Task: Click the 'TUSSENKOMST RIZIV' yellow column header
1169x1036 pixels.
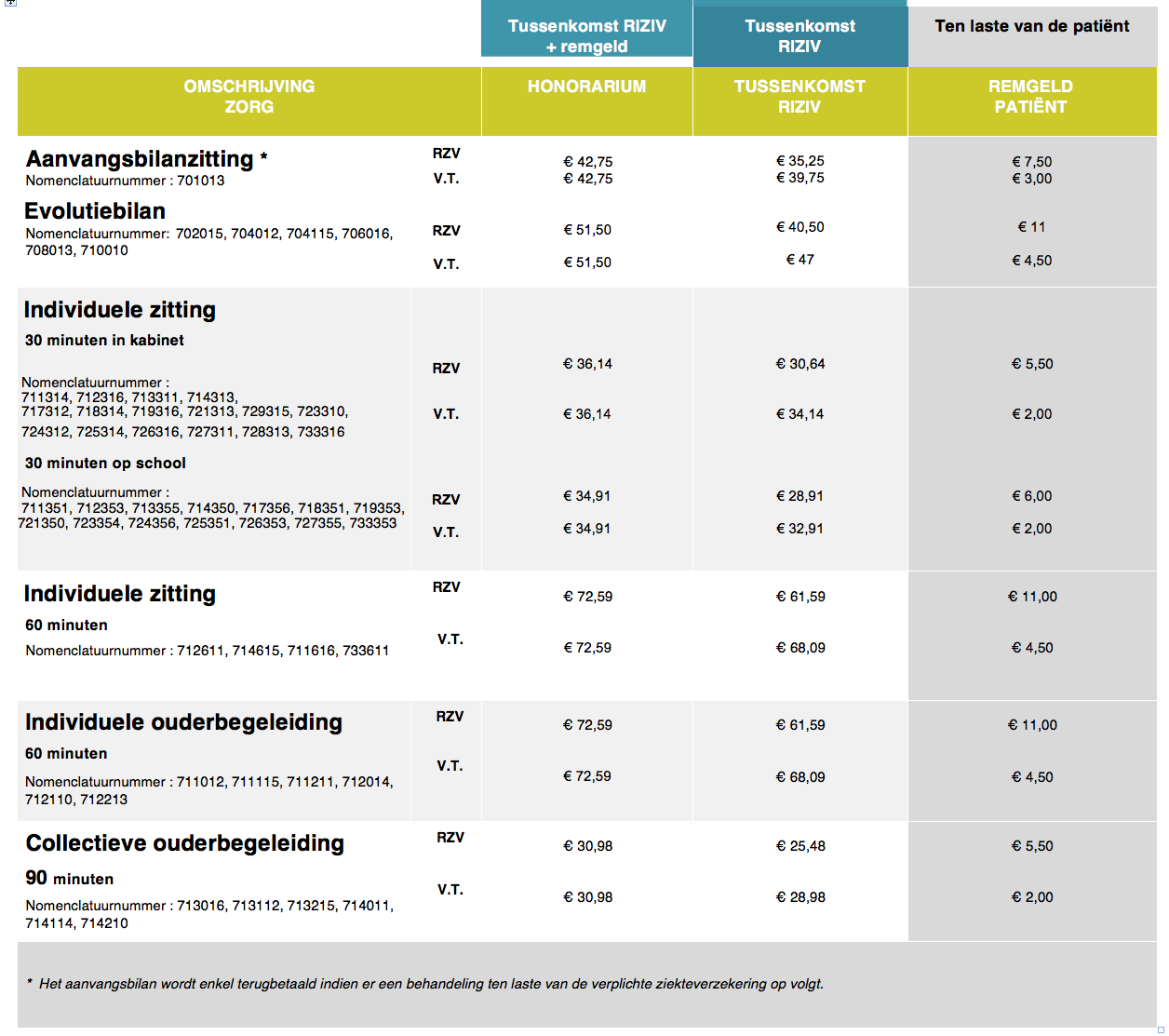Action: tap(799, 97)
